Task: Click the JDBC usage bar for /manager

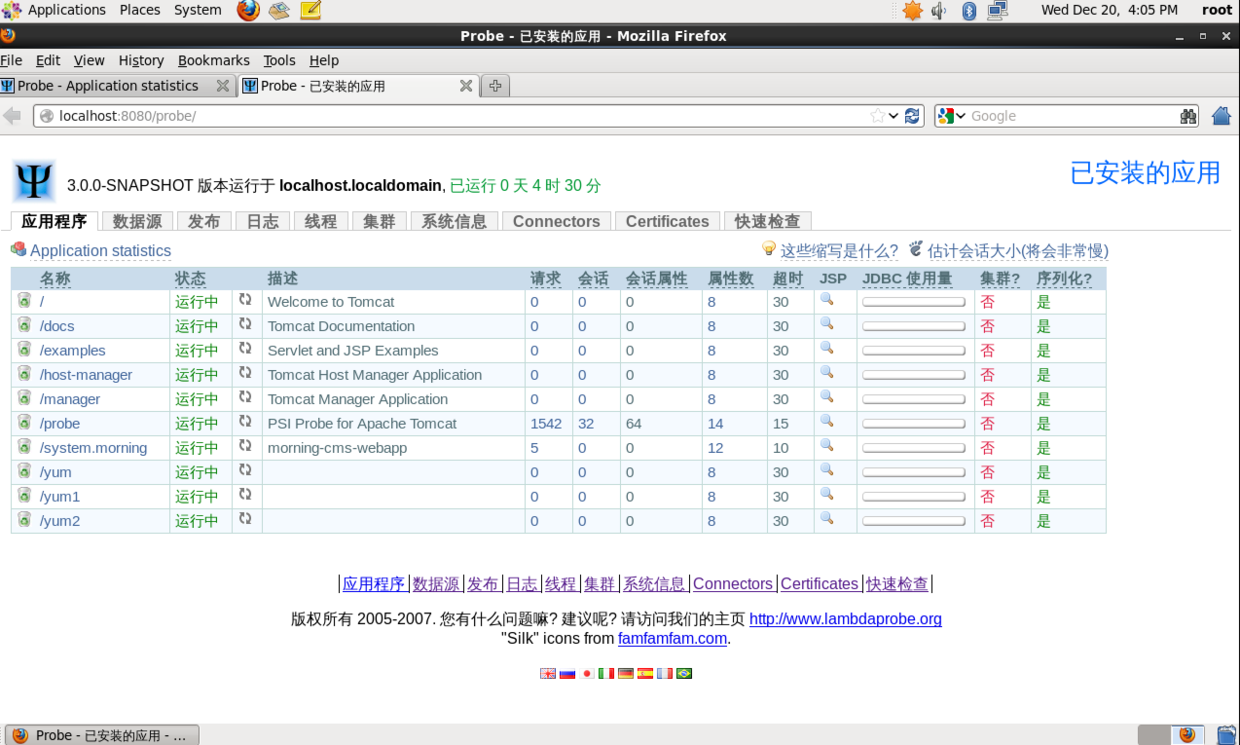Action: click(914, 399)
